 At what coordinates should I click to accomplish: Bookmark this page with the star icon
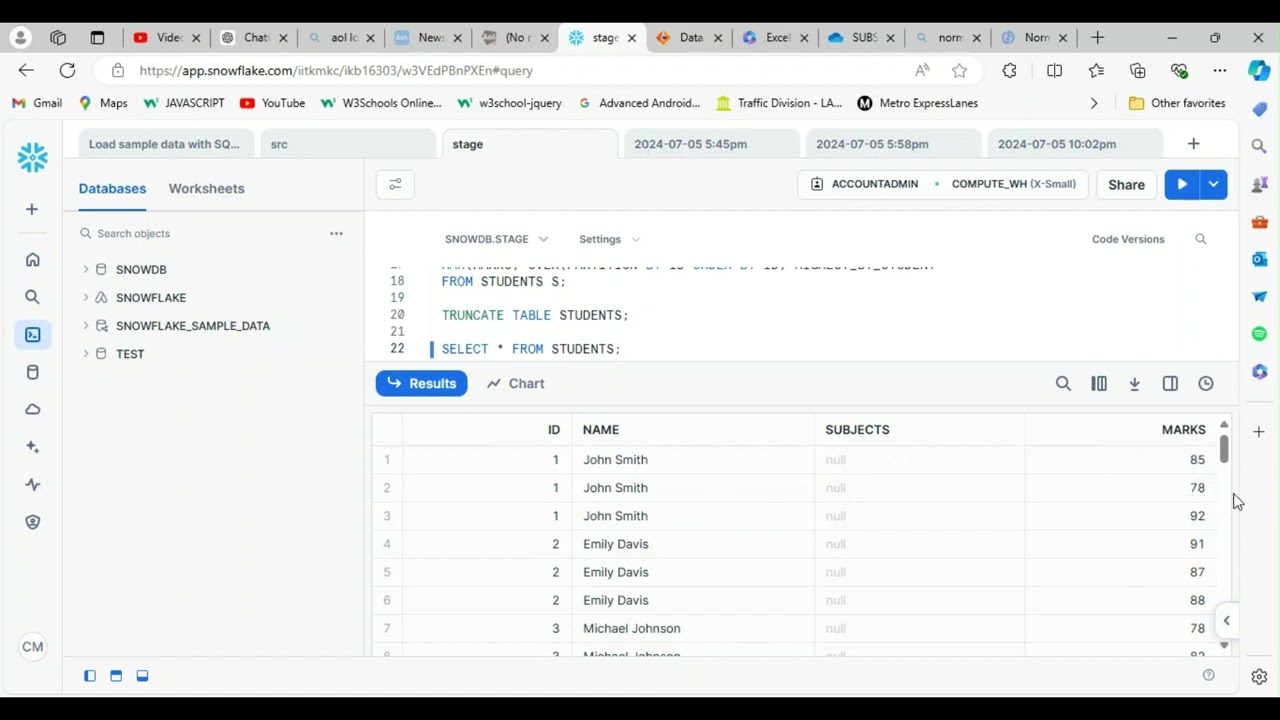(x=960, y=70)
